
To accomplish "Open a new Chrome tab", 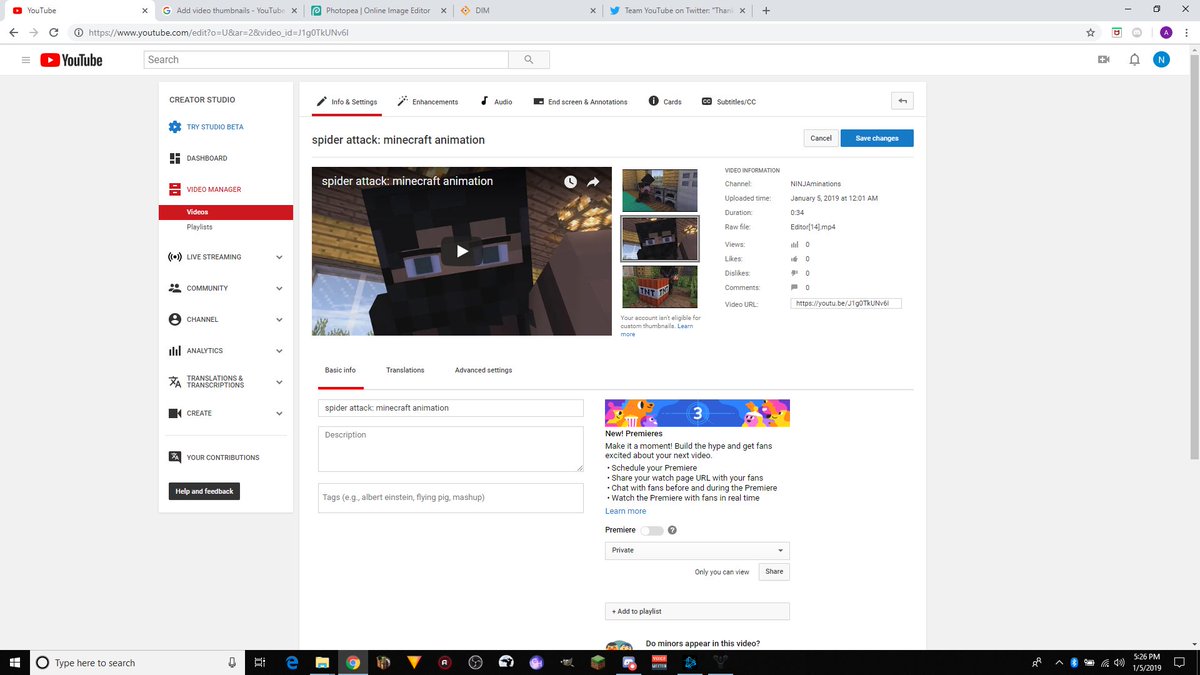I will pos(766,11).
